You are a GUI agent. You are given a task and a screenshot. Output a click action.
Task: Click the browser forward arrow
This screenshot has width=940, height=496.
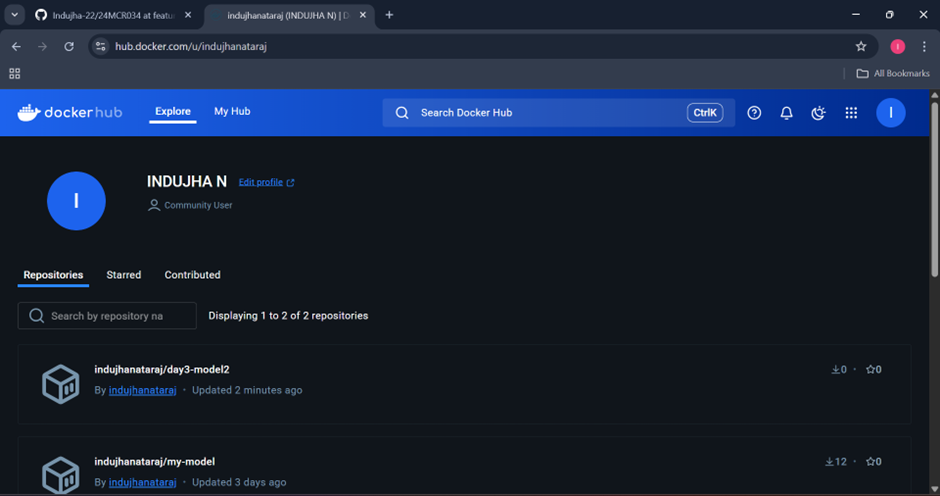42,46
